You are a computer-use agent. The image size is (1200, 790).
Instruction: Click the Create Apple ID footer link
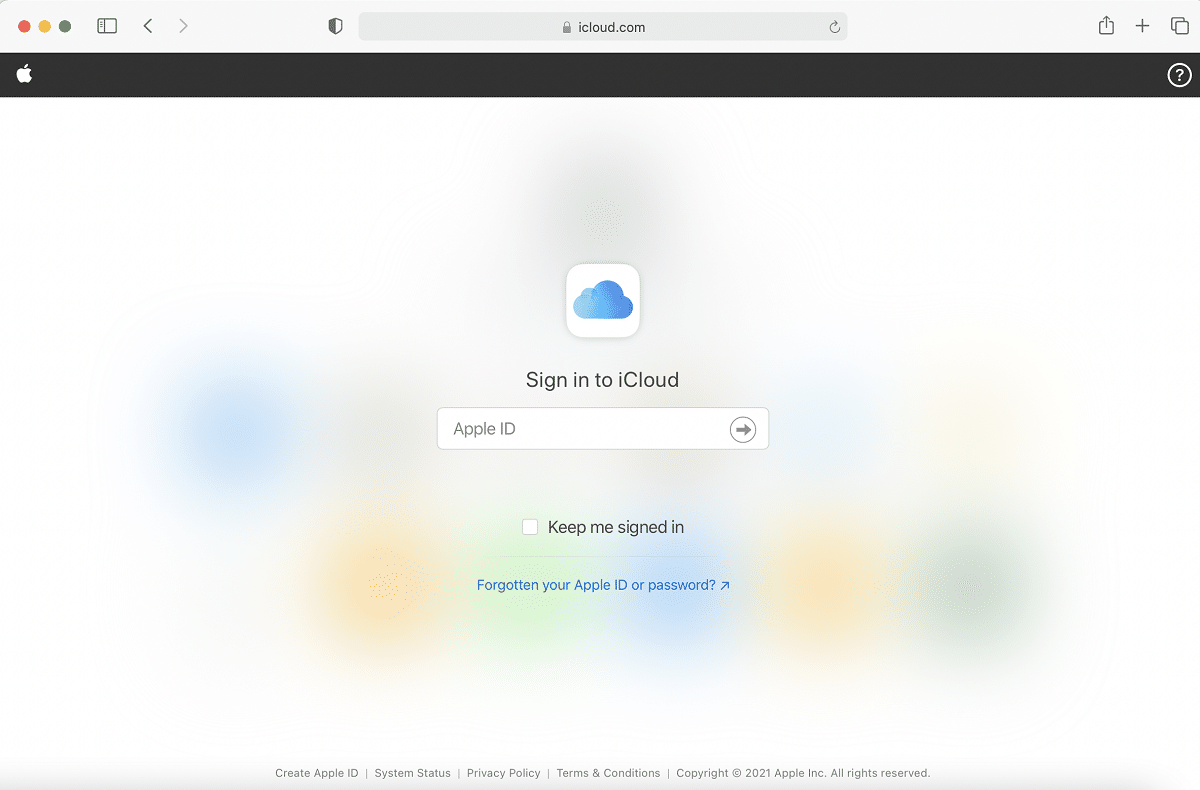point(316,772)
